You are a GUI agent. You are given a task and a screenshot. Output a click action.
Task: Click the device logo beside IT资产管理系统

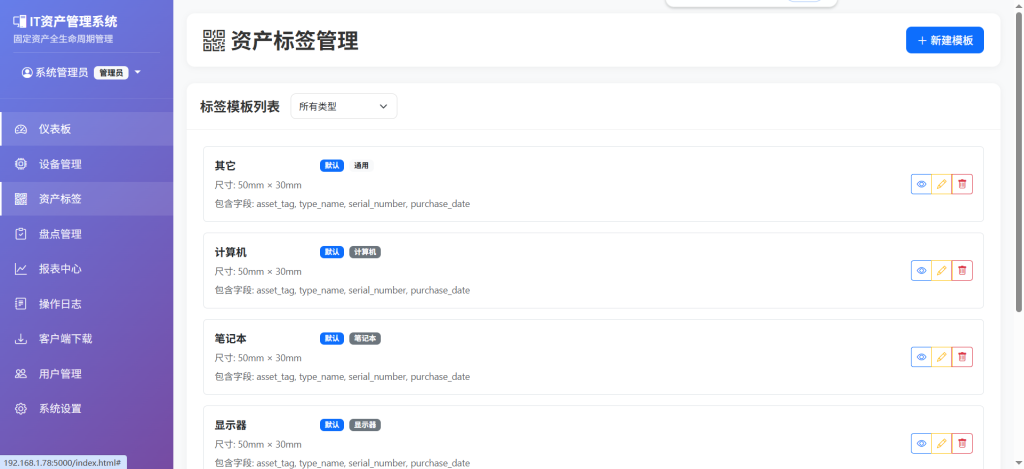pyautogui.click(x=20, y=22)
